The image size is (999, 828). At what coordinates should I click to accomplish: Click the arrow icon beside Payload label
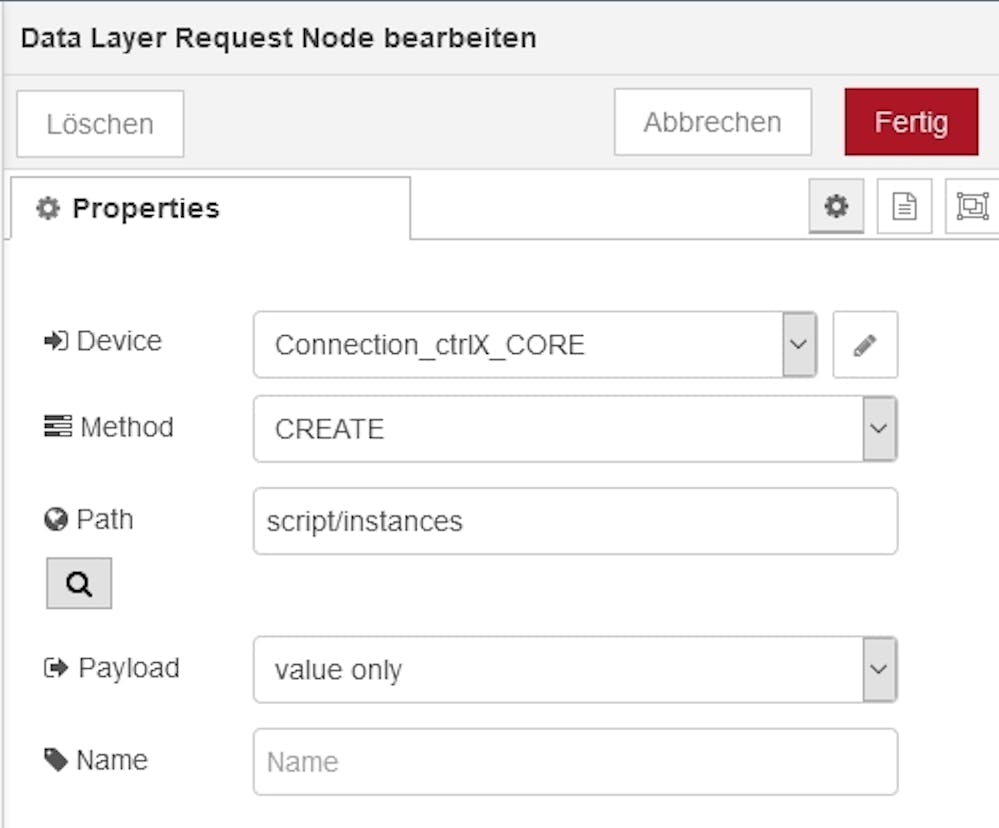point(56,668)
